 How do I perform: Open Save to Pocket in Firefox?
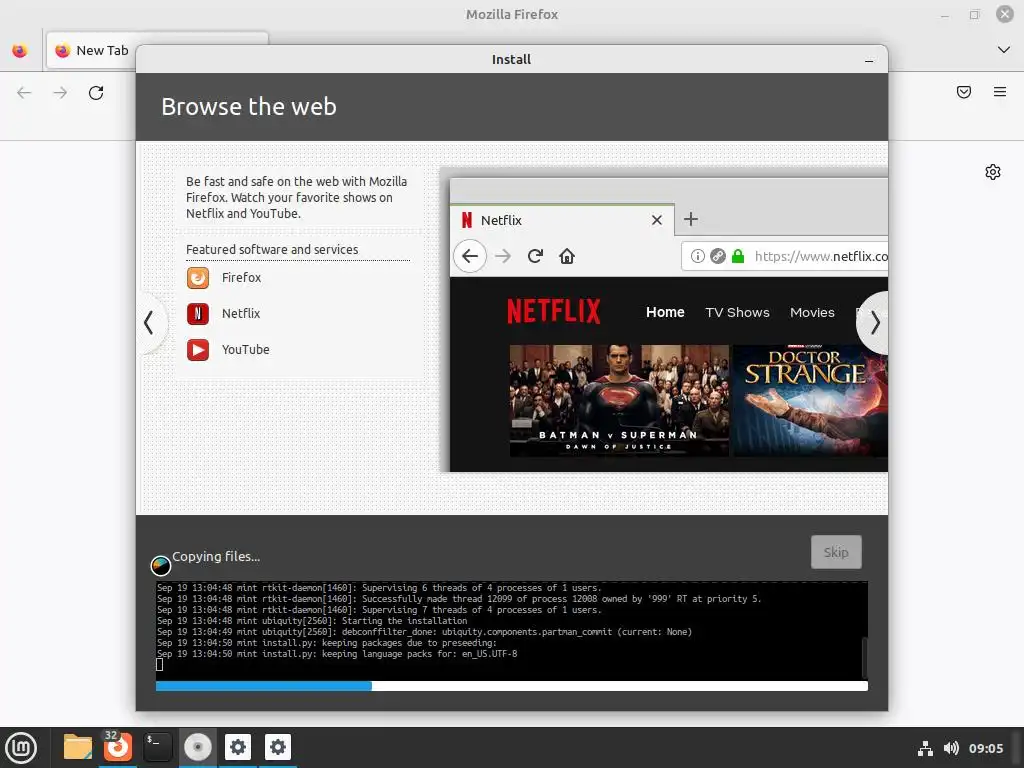click(964, 92)
